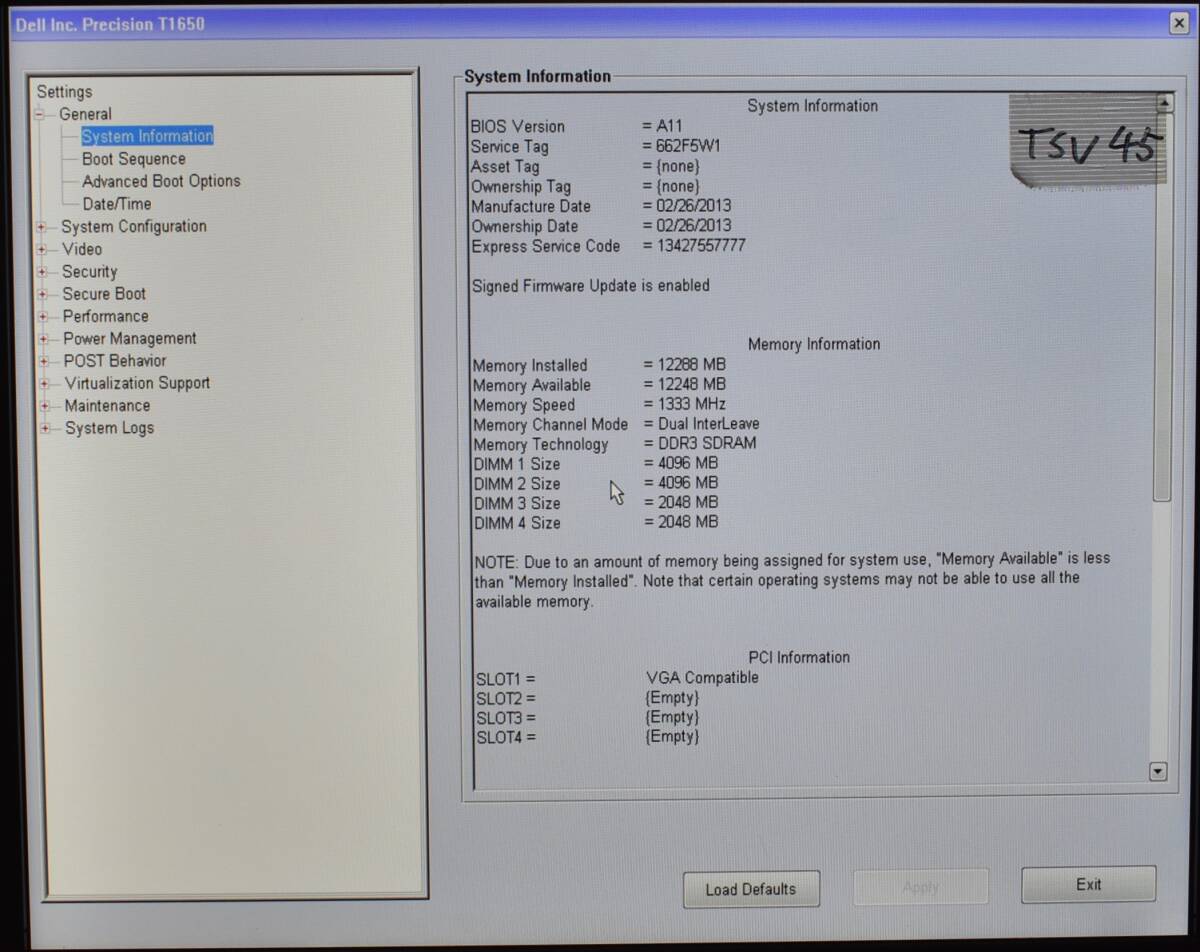
Task: Select the Secure Boot label
Action: pos(104,294)
